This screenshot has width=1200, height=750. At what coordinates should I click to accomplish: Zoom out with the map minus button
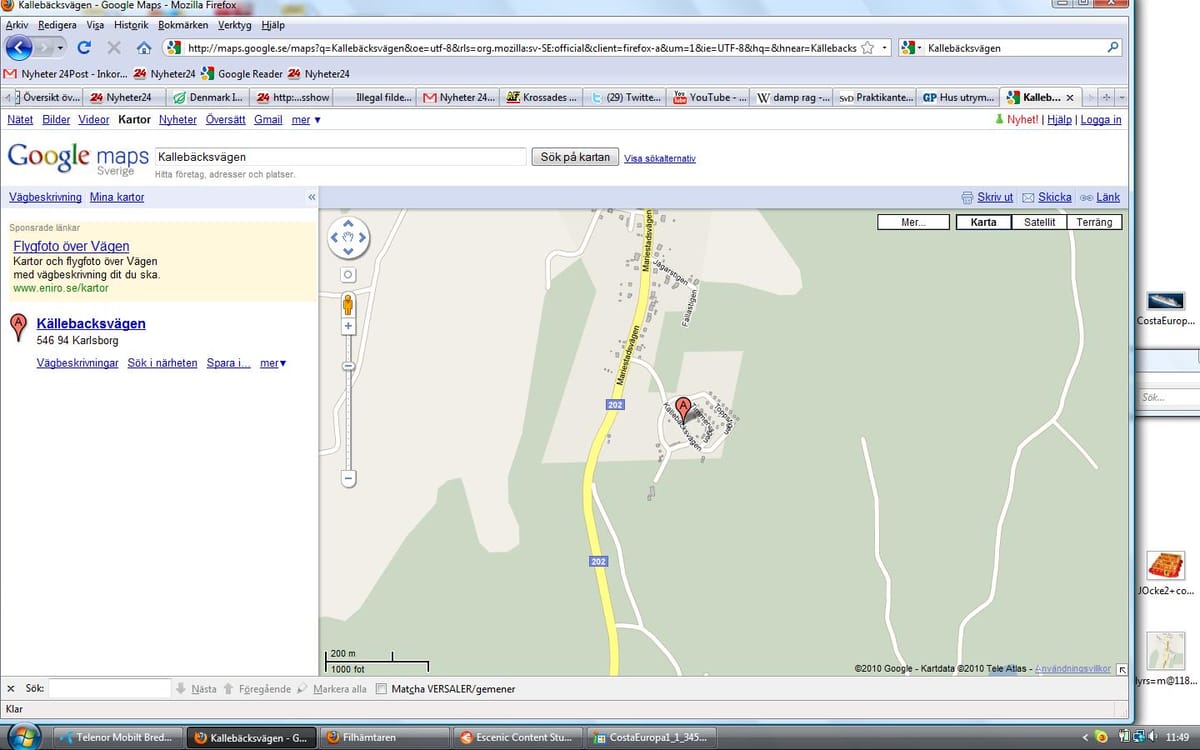348,479
